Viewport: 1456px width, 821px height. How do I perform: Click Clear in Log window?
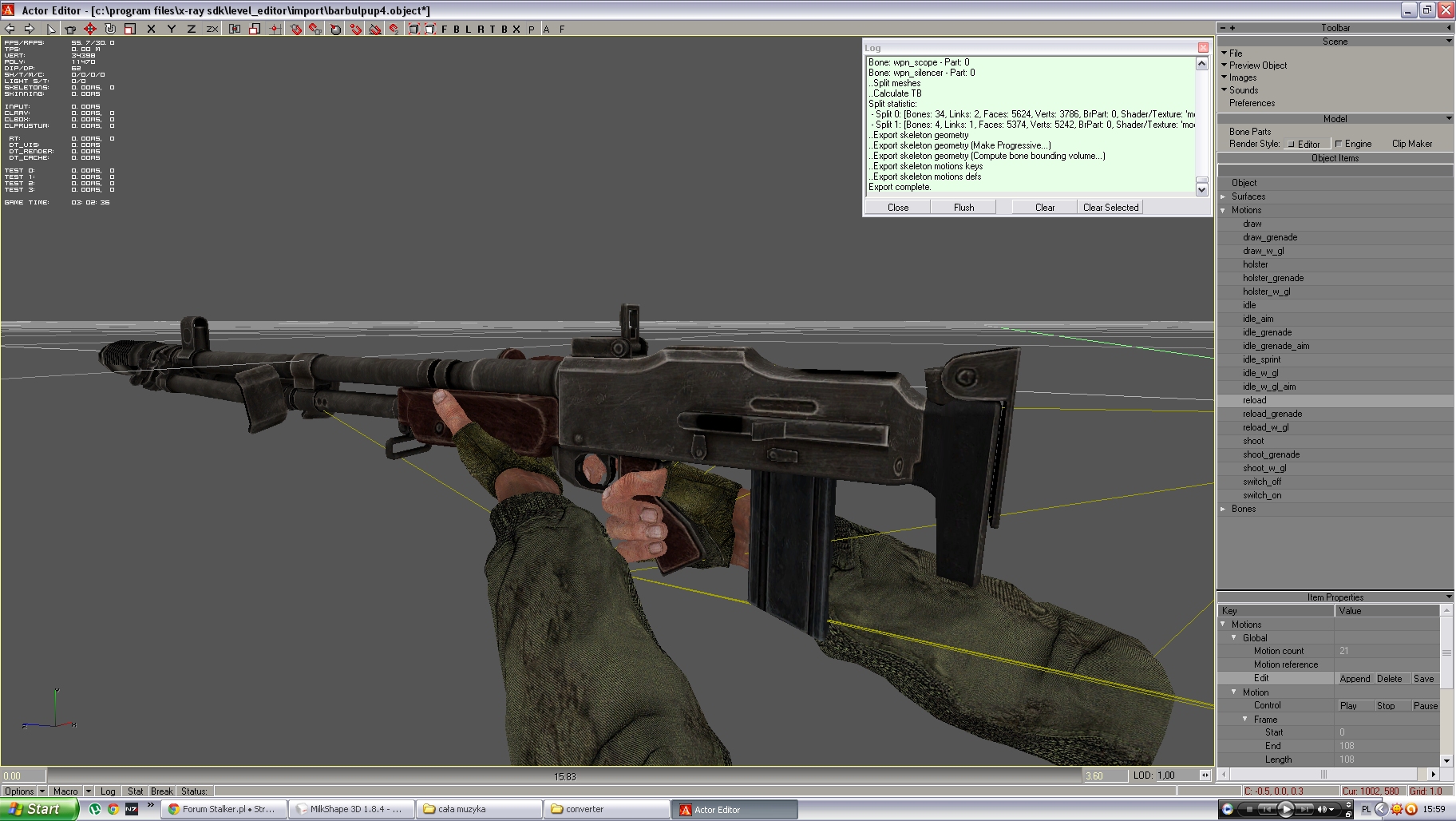point(1045,207)
